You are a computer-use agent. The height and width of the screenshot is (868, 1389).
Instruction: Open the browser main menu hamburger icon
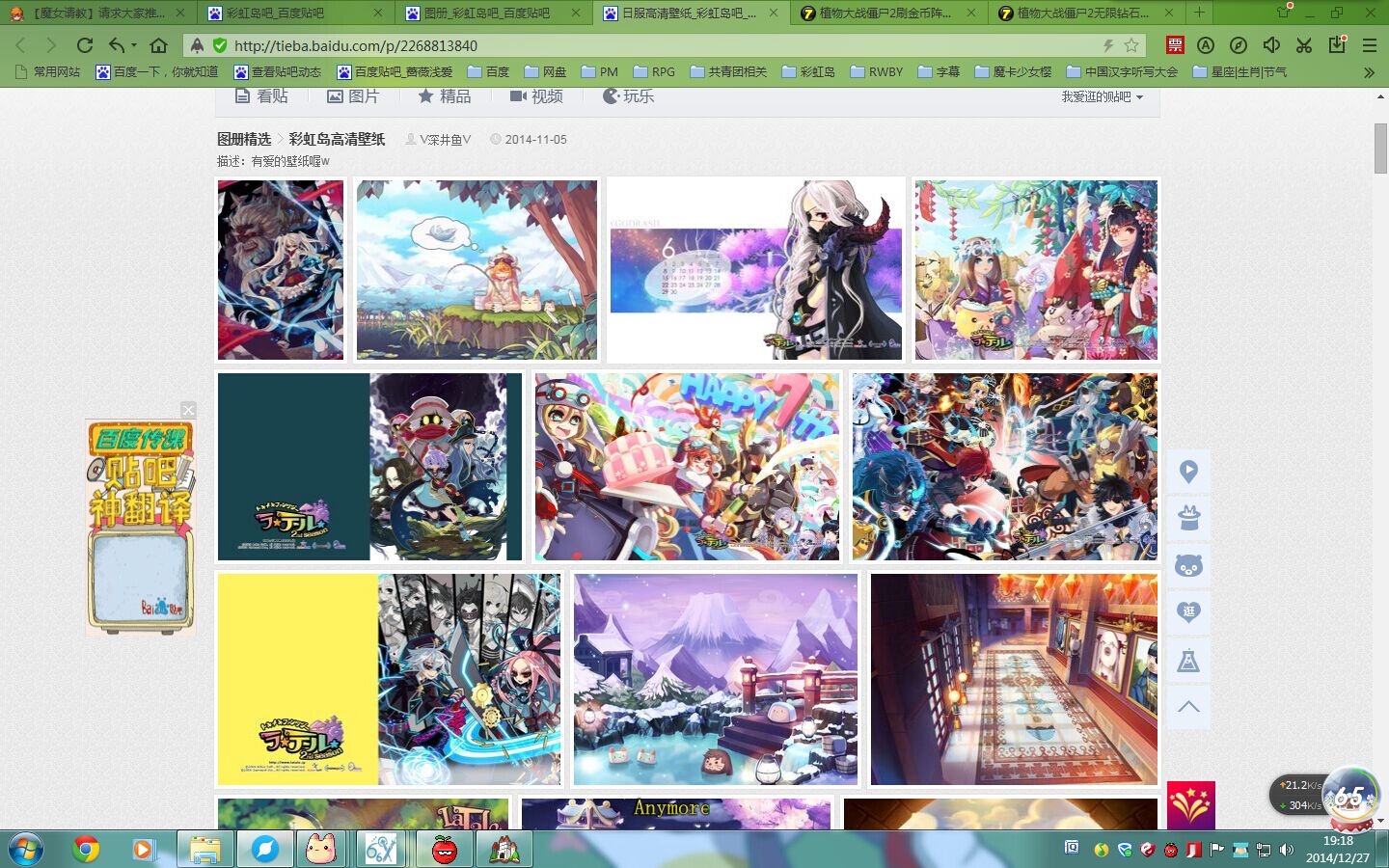tap(1369, 45)
